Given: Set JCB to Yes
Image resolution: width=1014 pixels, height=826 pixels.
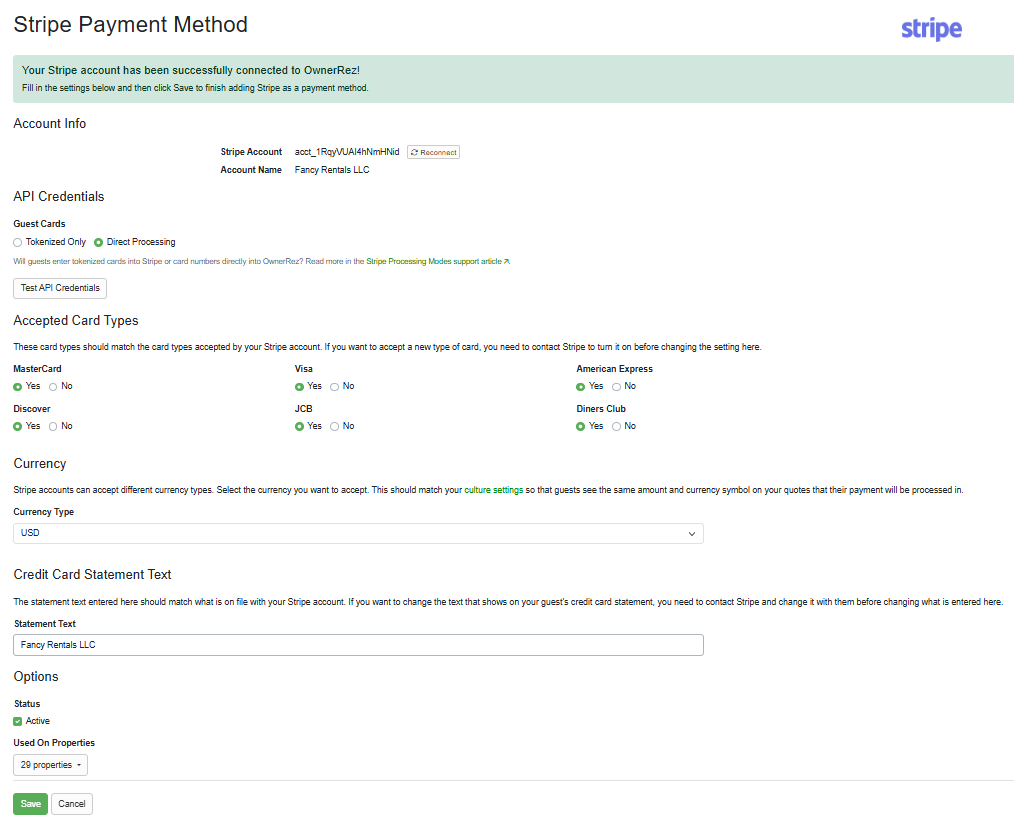Looking at the screenshot, I should 299,426.
